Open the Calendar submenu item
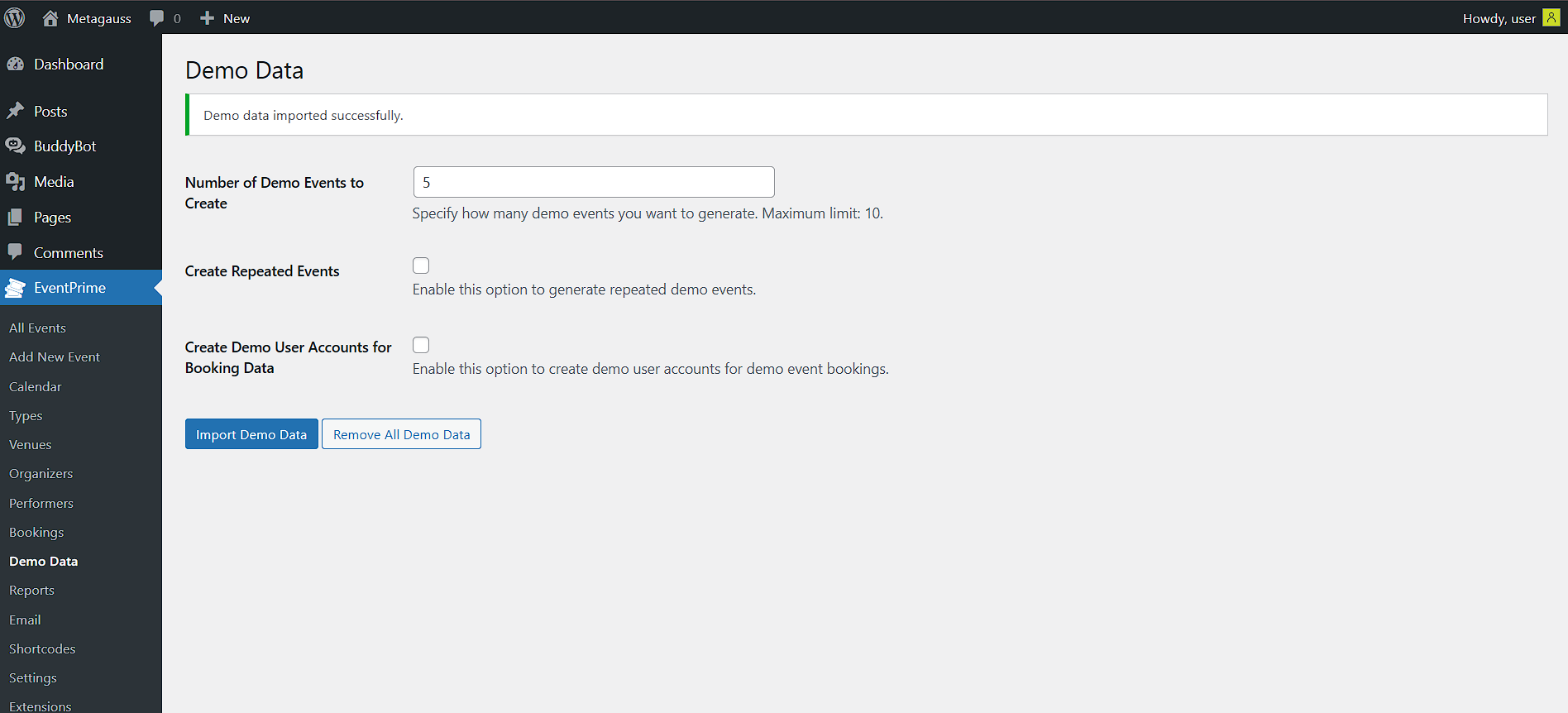The width and height of the screenshot is (1568, 713). click(x=36, y=386)
